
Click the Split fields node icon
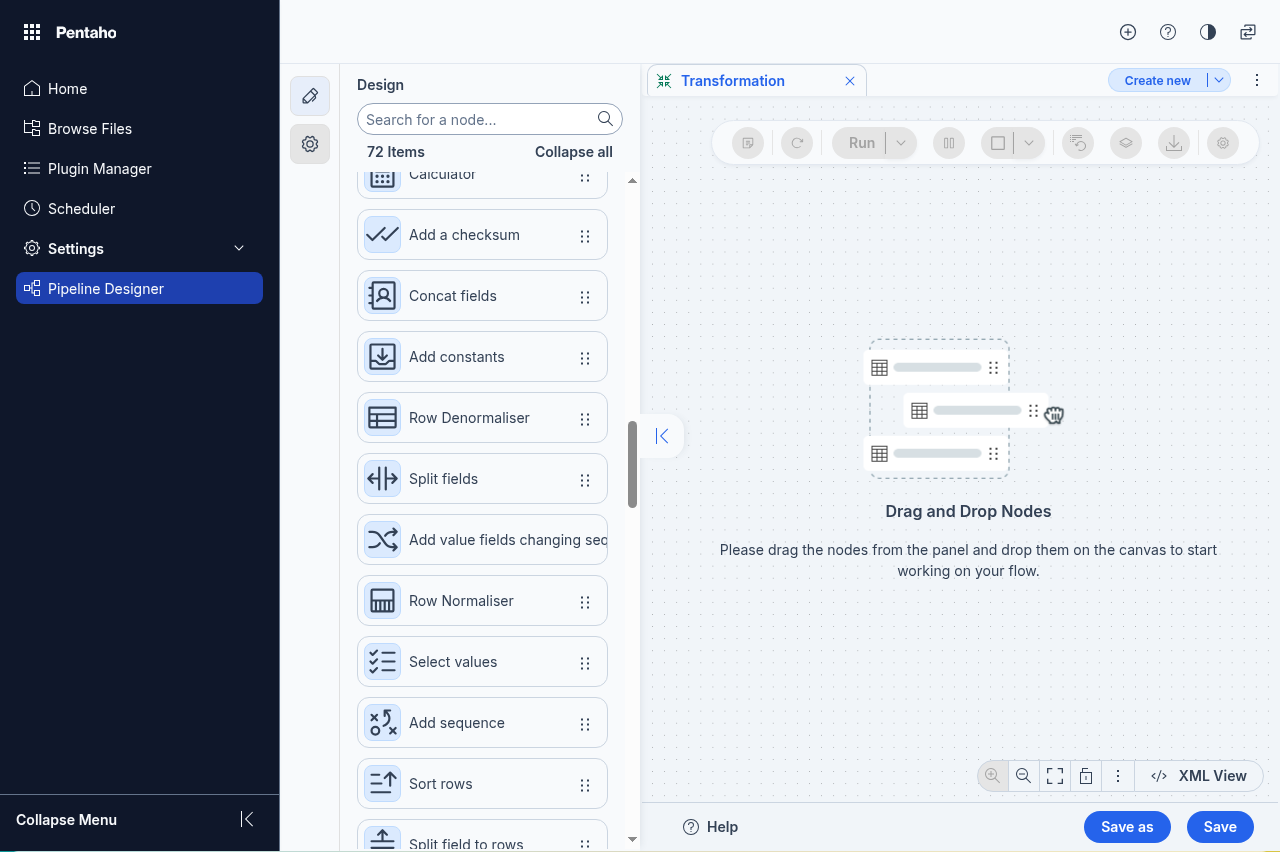coord(382,479)
